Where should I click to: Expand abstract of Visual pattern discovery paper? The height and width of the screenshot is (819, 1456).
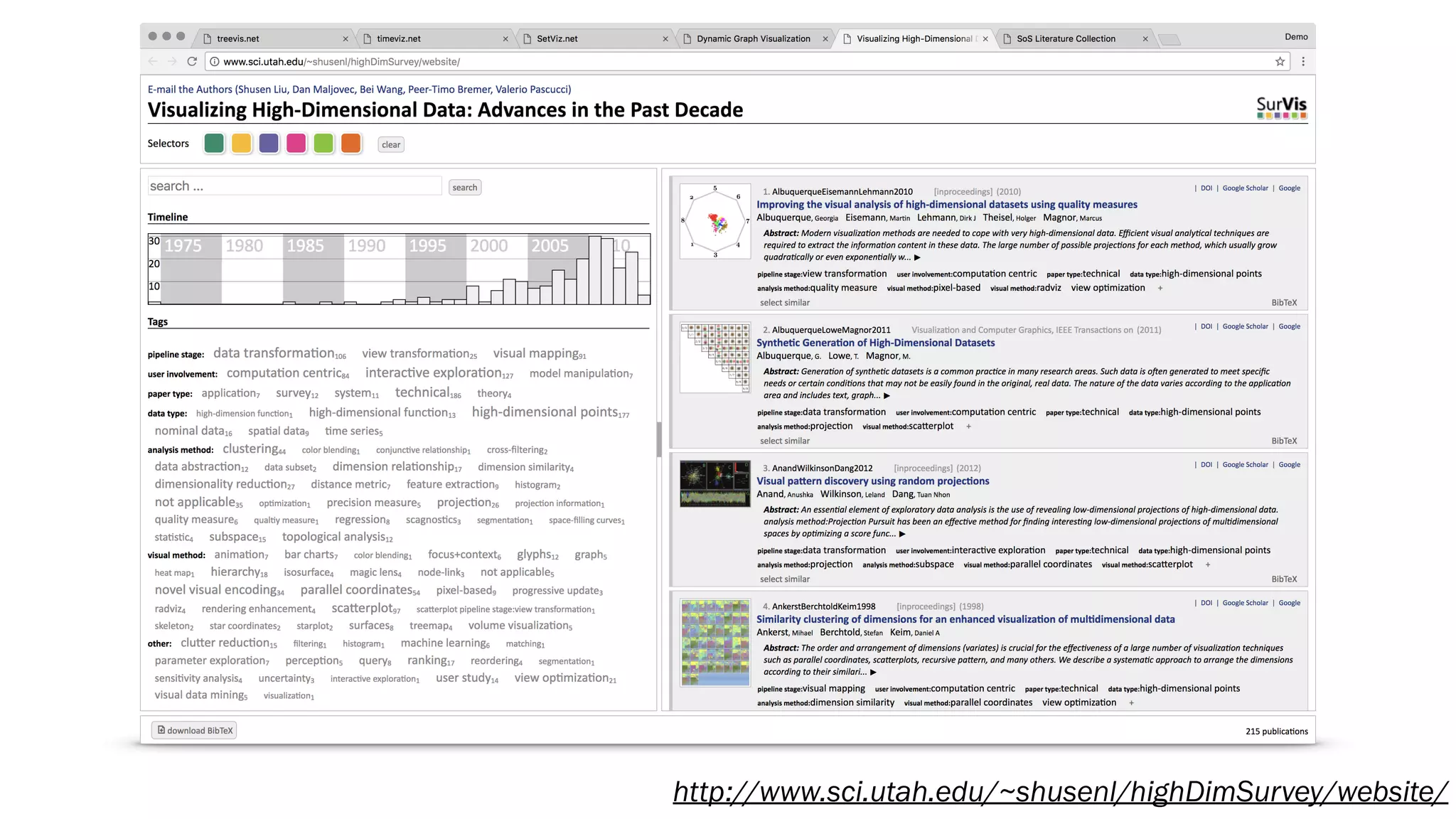click(902, 534)
